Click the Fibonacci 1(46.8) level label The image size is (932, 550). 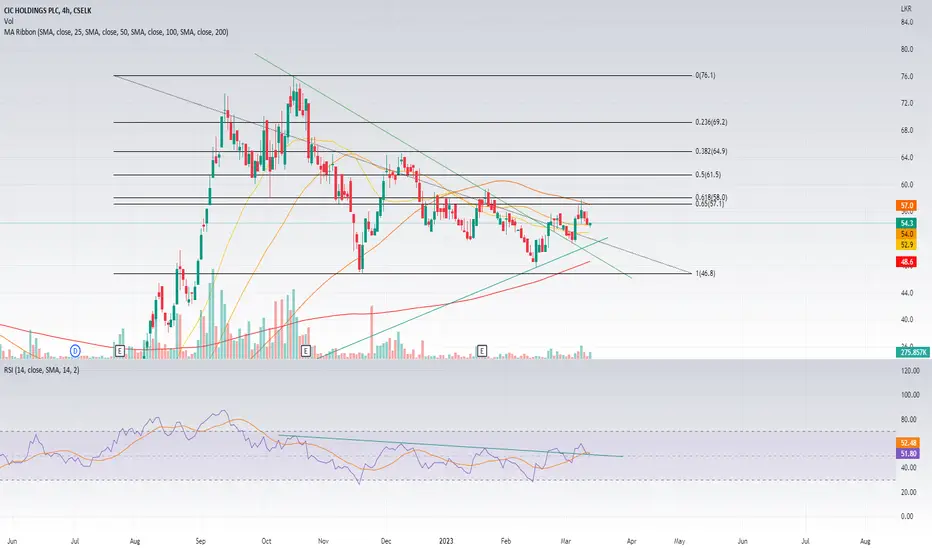tap(706, 274)
